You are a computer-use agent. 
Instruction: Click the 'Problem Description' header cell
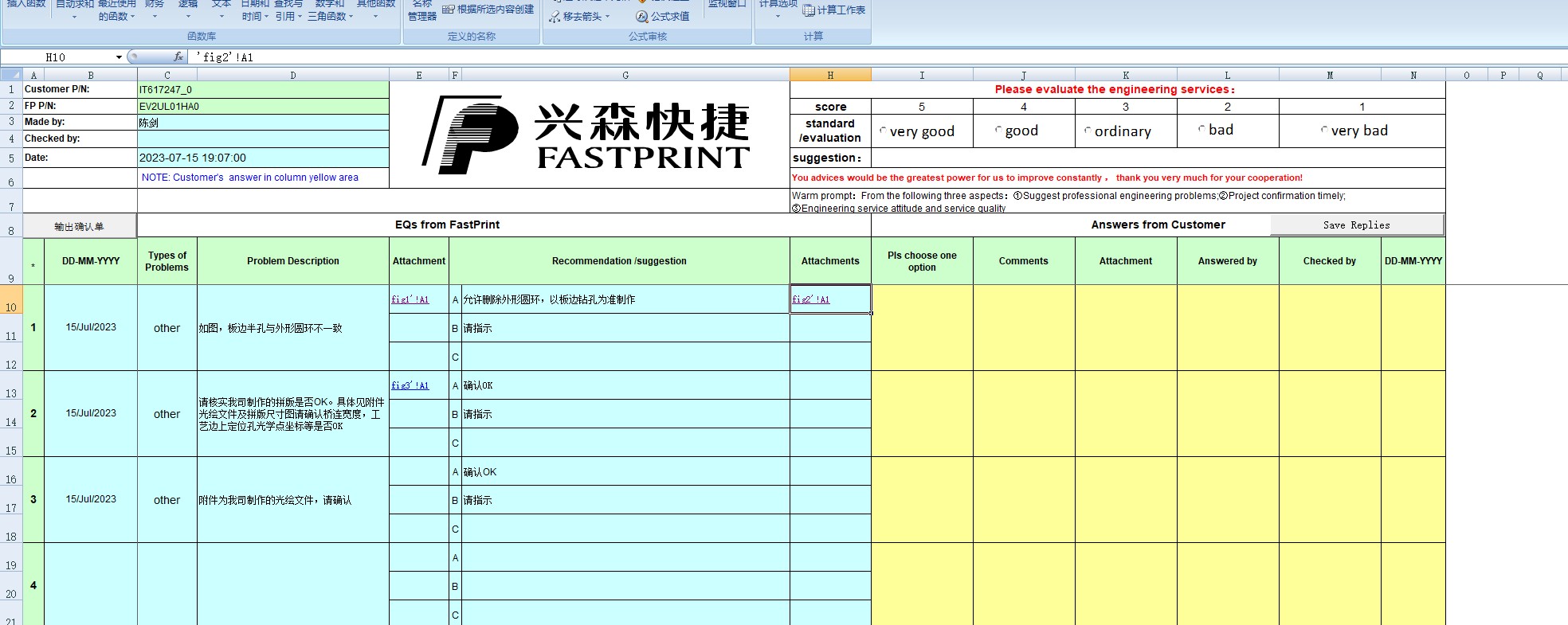click(x=293, y=261)
